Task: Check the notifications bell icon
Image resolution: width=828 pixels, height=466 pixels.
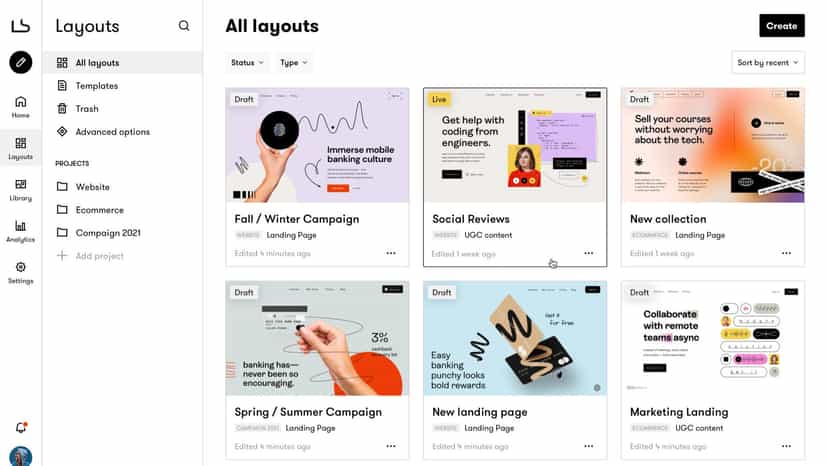Action: point(21,427)
